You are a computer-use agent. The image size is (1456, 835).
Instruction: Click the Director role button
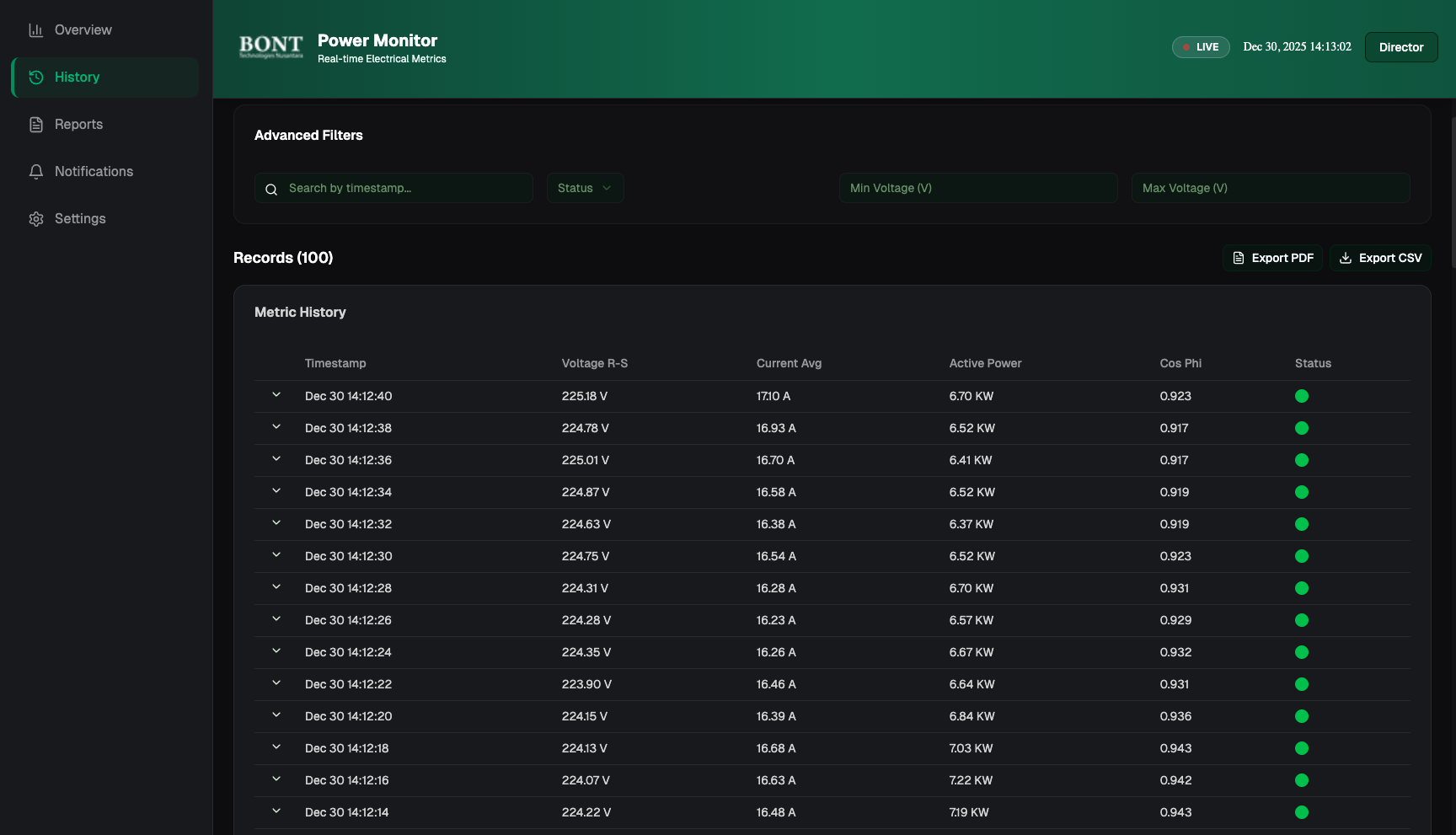(x=1400, y=47)
